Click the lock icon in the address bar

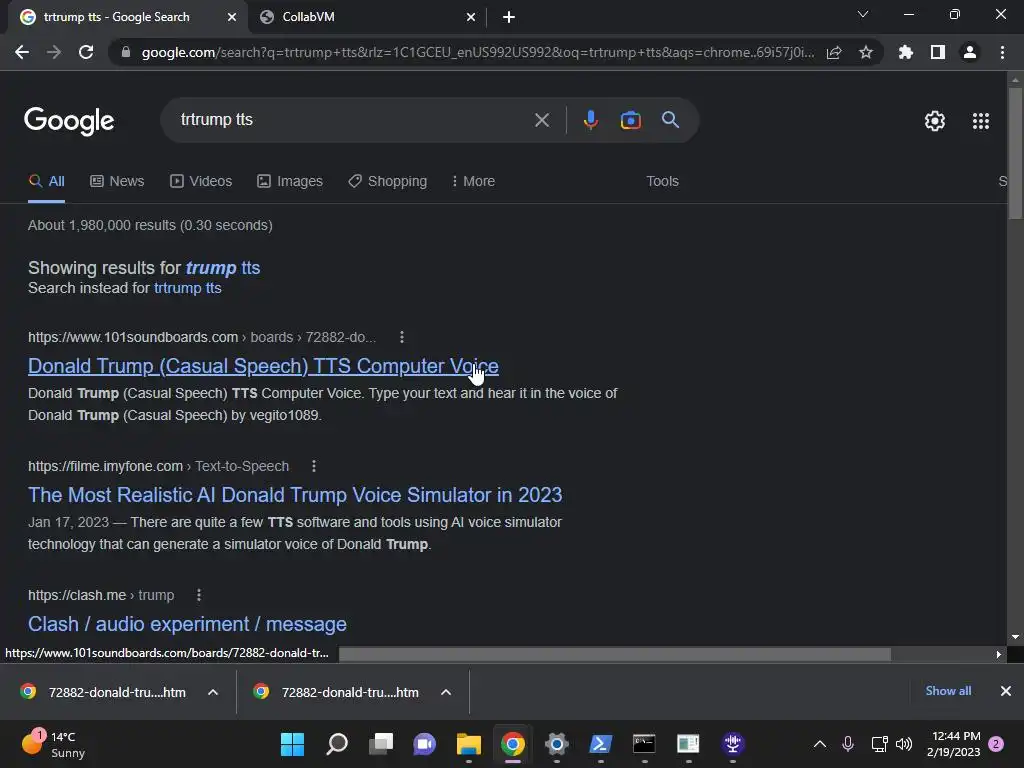pyautogui.click(x=126, y=52)
